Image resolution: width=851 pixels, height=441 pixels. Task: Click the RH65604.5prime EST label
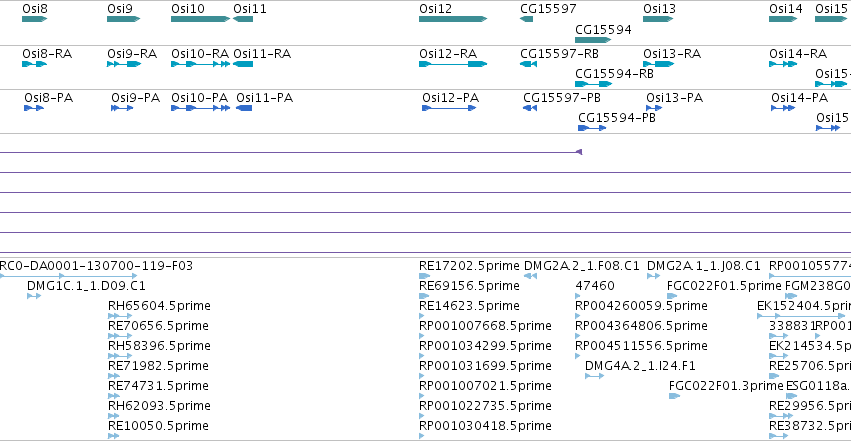click(x=159, y=306)
